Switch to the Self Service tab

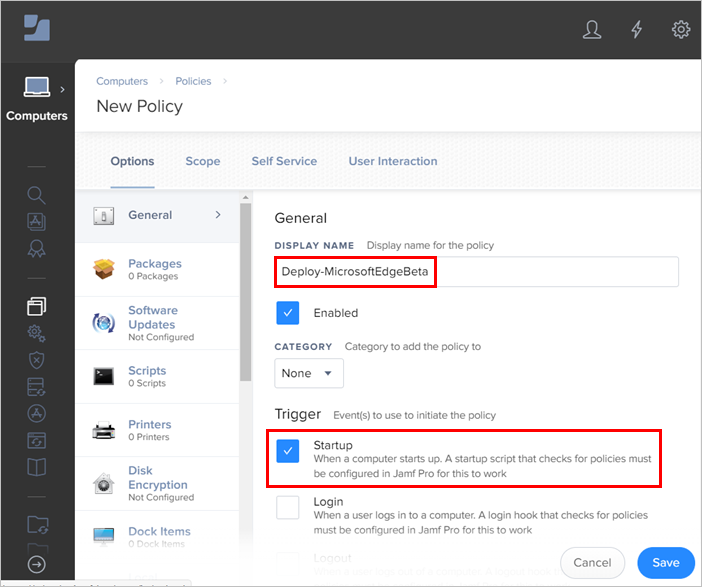click(284, 161)
